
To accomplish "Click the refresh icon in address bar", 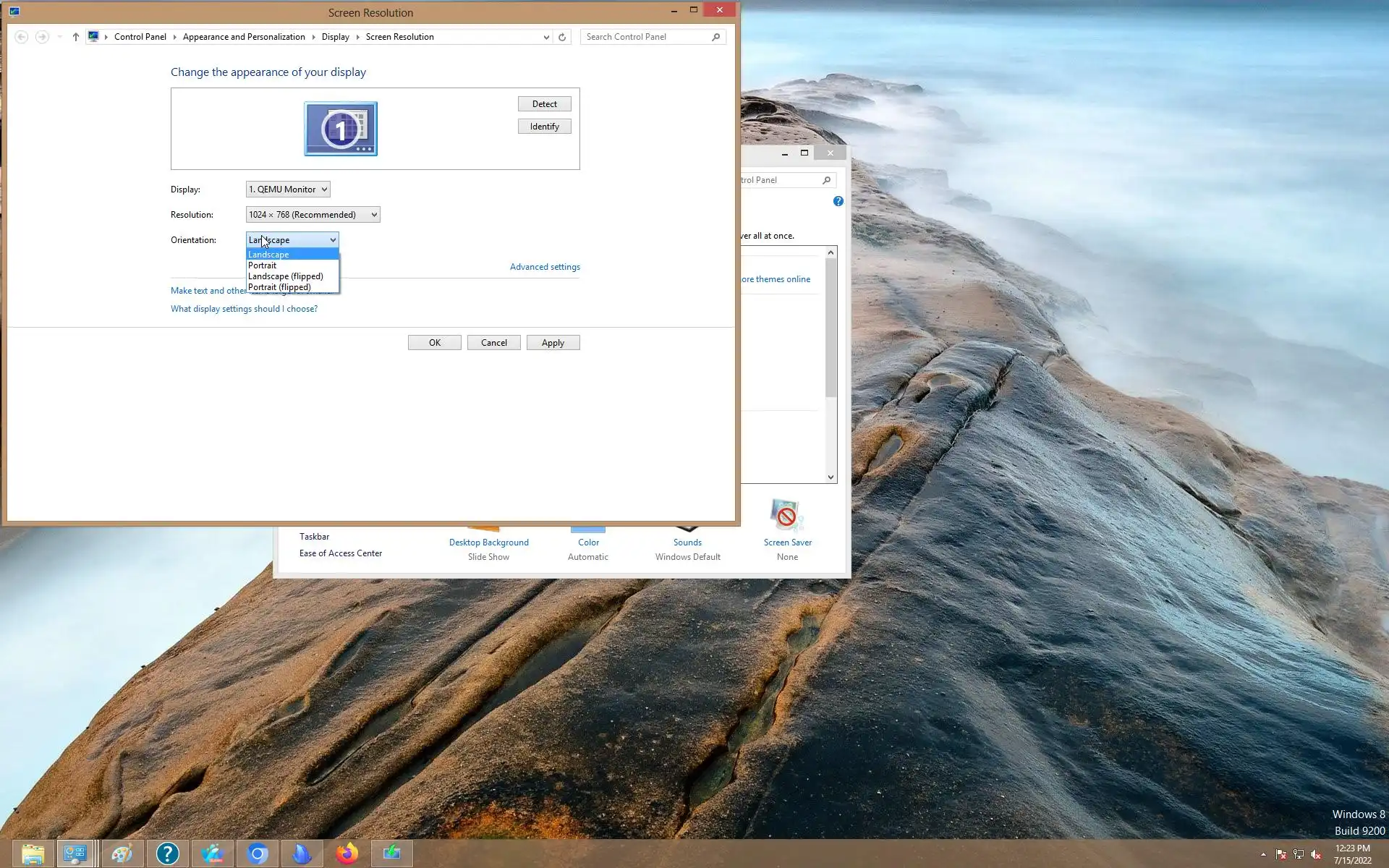I will point(562,37).
